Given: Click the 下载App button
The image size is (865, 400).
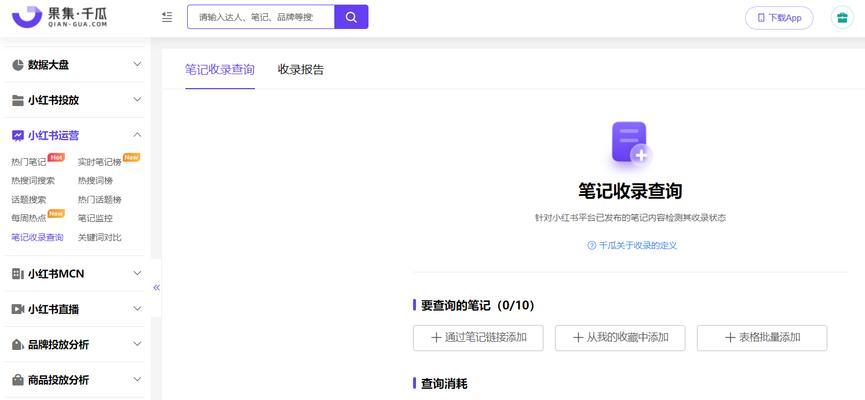Looking at the screenshot, I should pyautogui.click(x=779, y=18).
